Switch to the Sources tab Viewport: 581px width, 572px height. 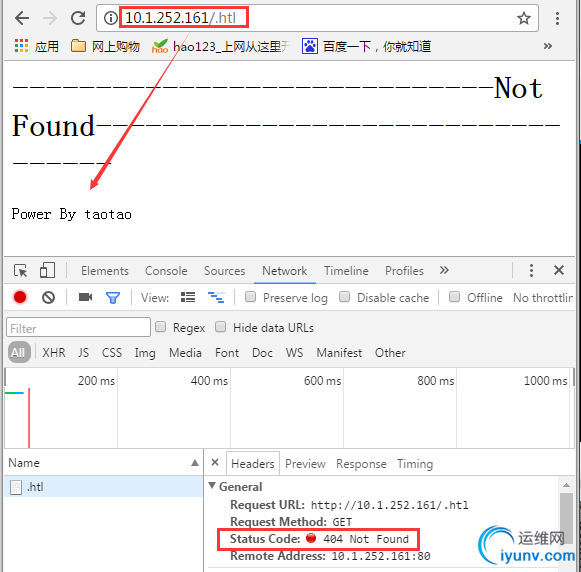point(225,271)
